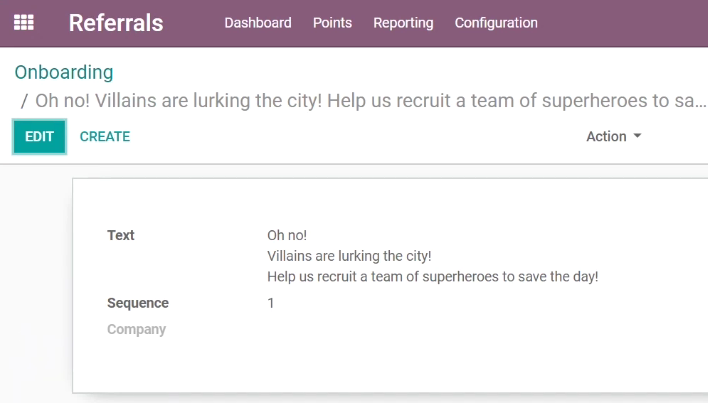Expand the Action dropdown
The height and width of the screenshot is (403, 708).
tap(614, 136)
